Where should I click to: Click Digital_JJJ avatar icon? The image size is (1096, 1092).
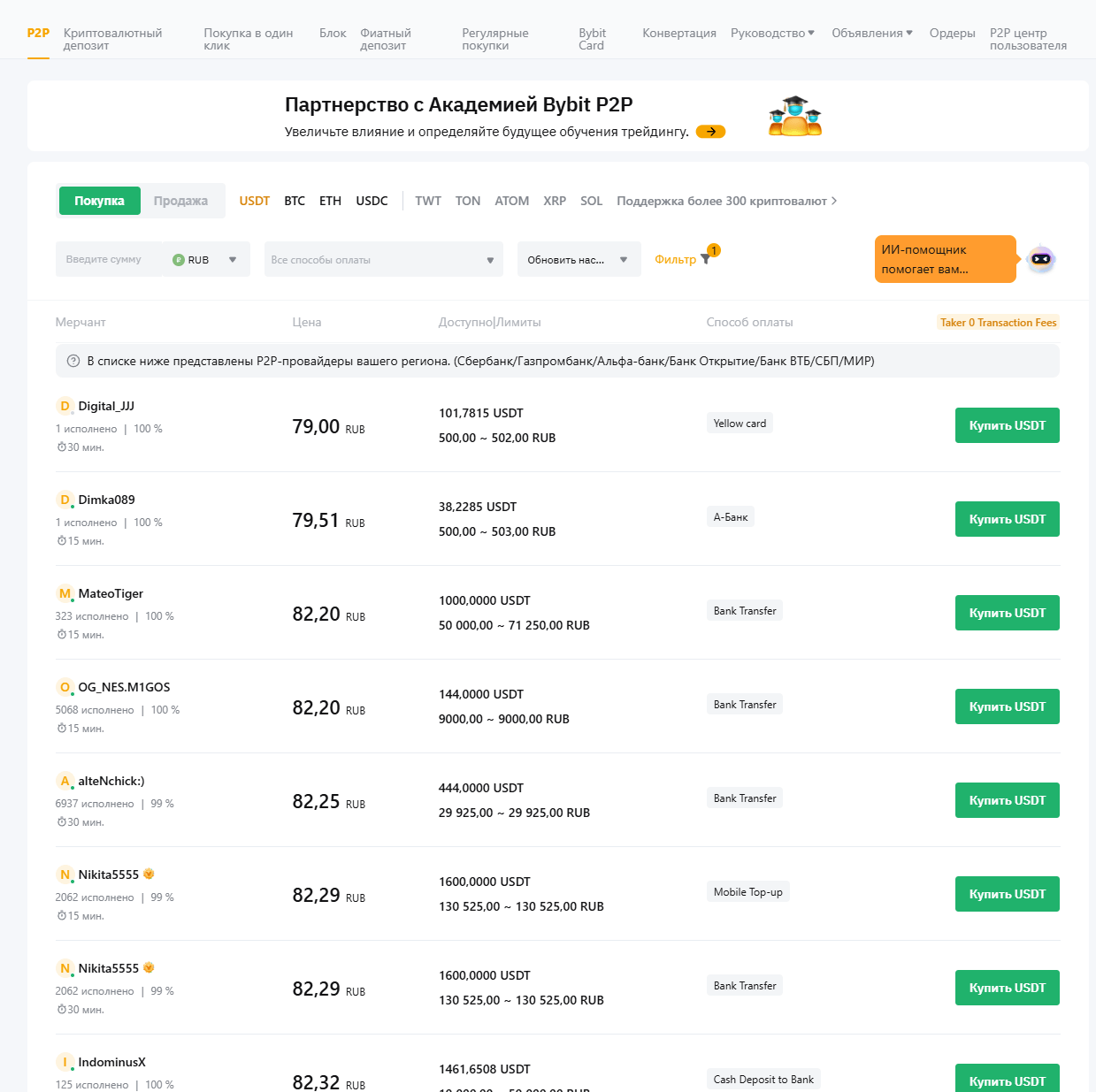coord(65,406)
